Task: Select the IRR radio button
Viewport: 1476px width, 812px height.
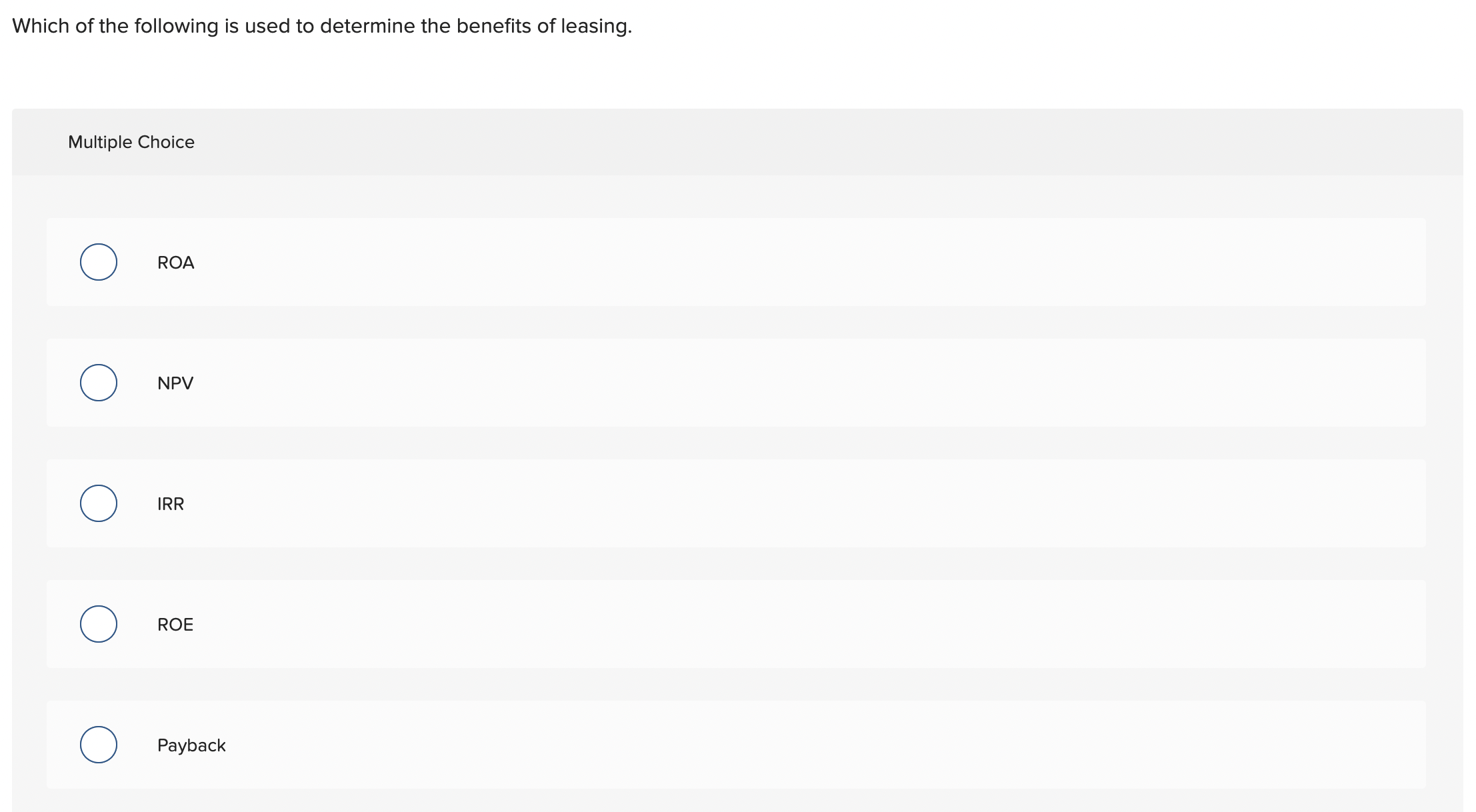Action: [x=98, y=503]
